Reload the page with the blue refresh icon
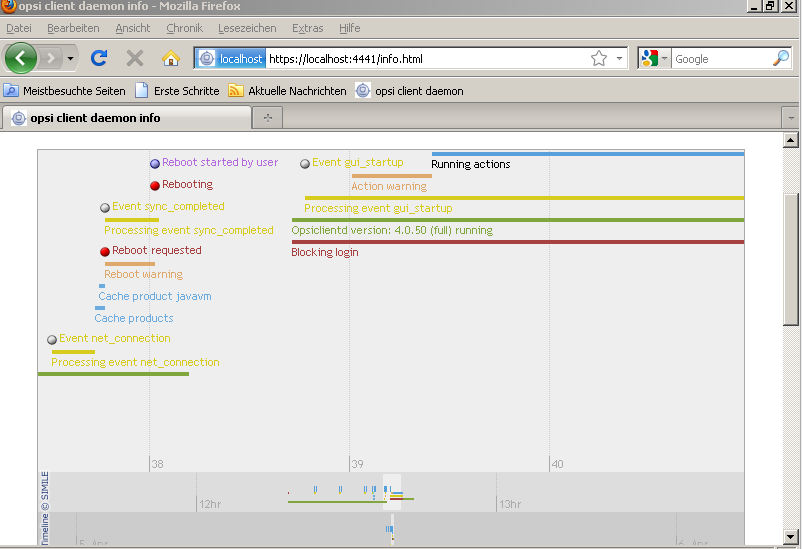Image resolution: width=802 pixels, height=549 pixels. (99, 58)
